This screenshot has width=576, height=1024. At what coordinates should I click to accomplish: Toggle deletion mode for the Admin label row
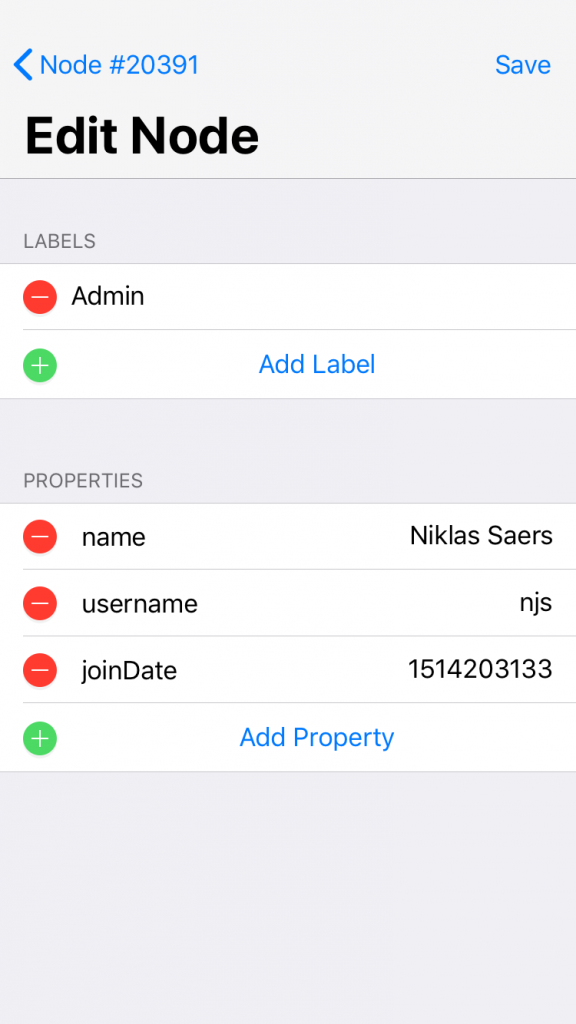point(40,296)
